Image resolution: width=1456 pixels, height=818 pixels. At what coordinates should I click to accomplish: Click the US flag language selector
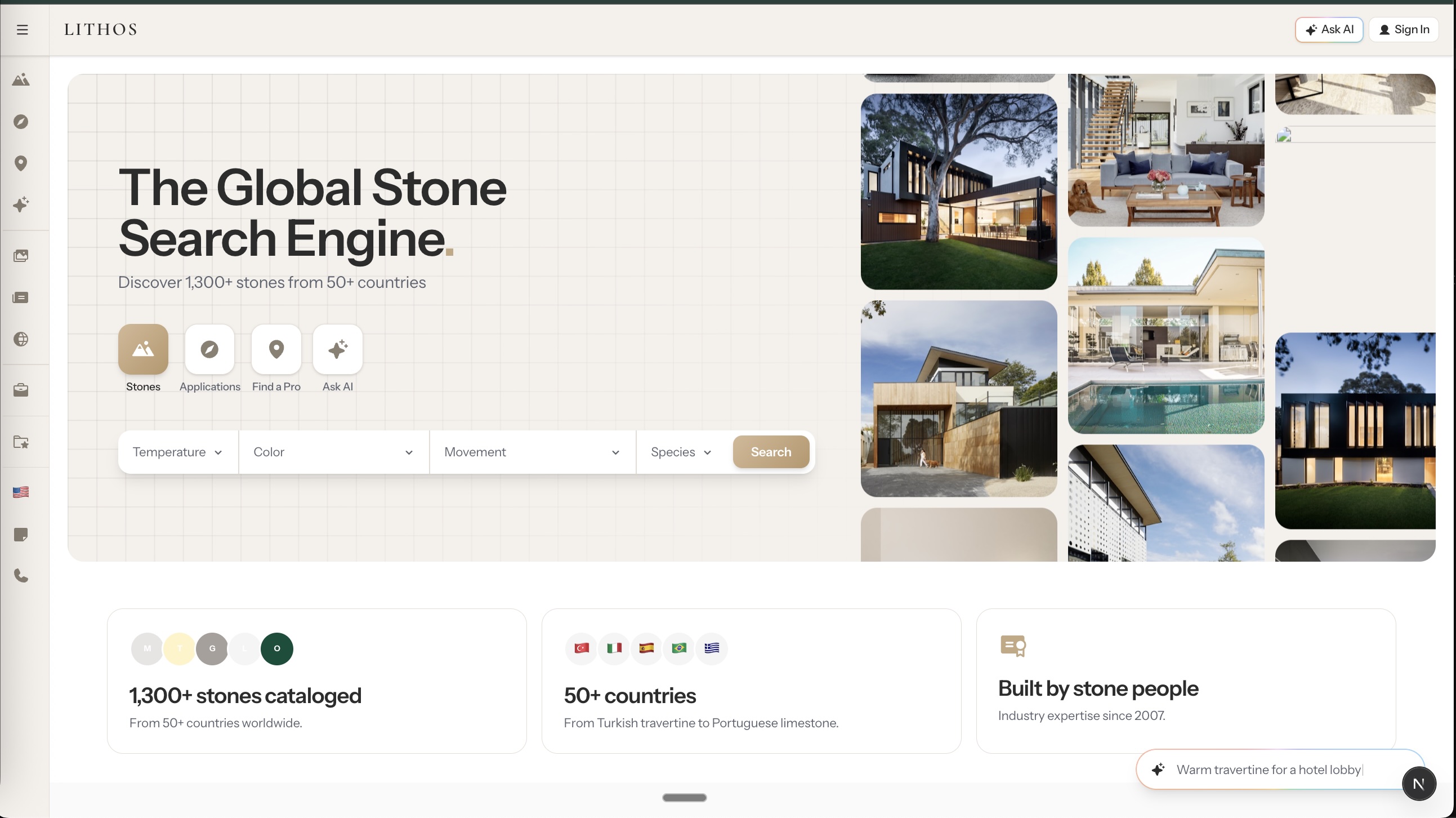point(21,492)
